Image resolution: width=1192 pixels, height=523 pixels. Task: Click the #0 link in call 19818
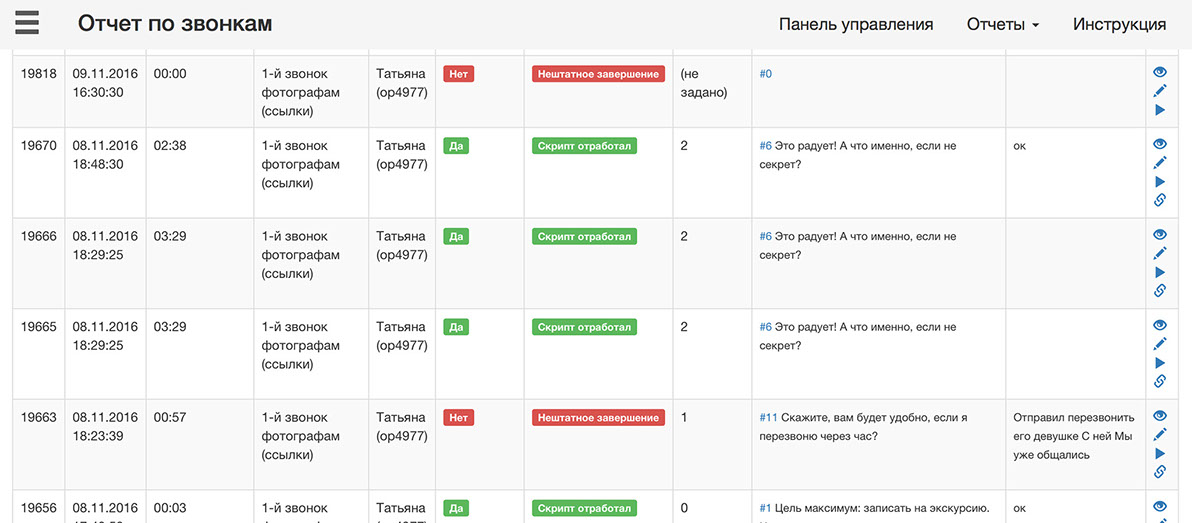coord(766,74)
